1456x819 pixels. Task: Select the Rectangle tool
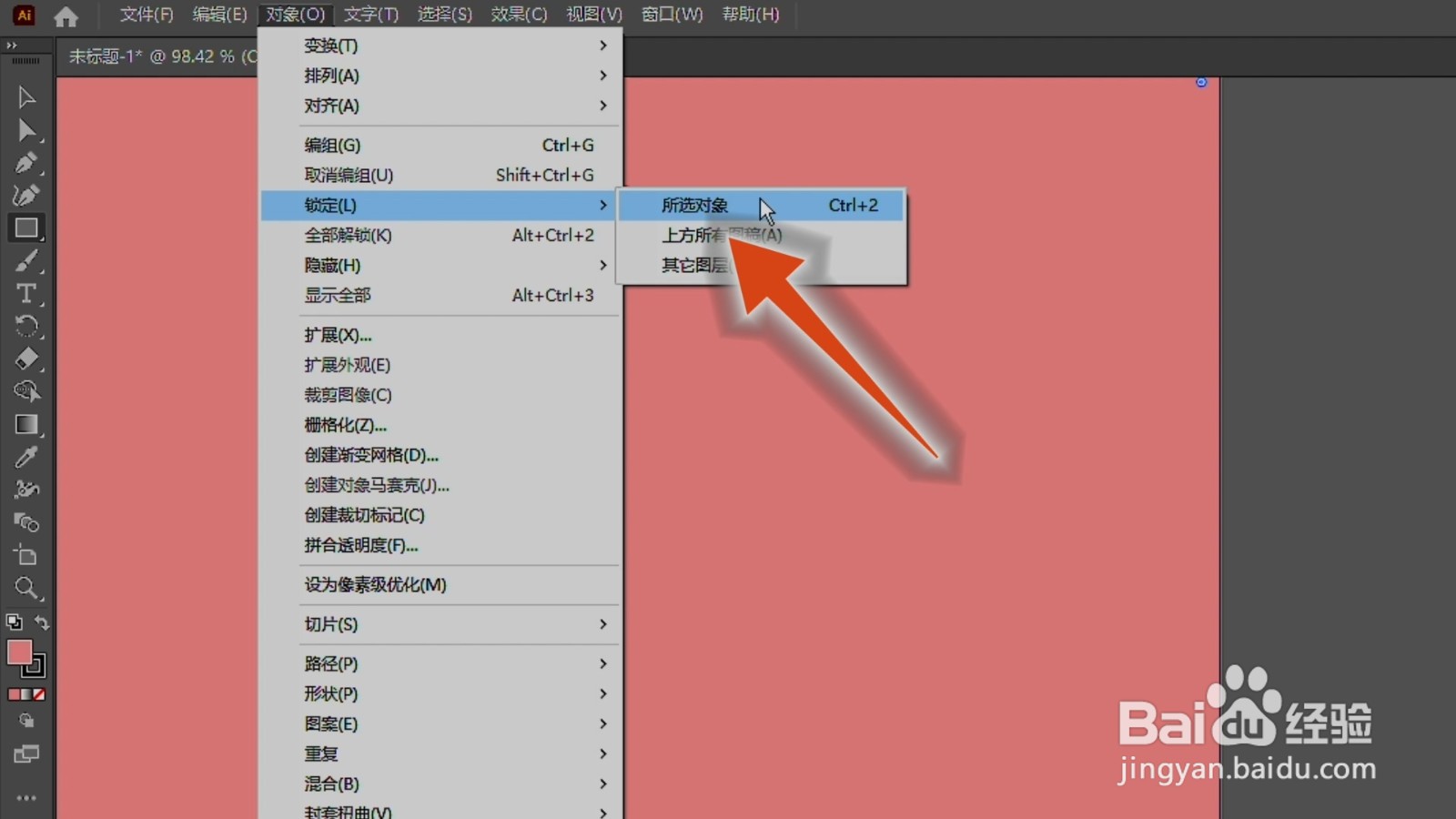pyautogui.click(x=26, y=227)
